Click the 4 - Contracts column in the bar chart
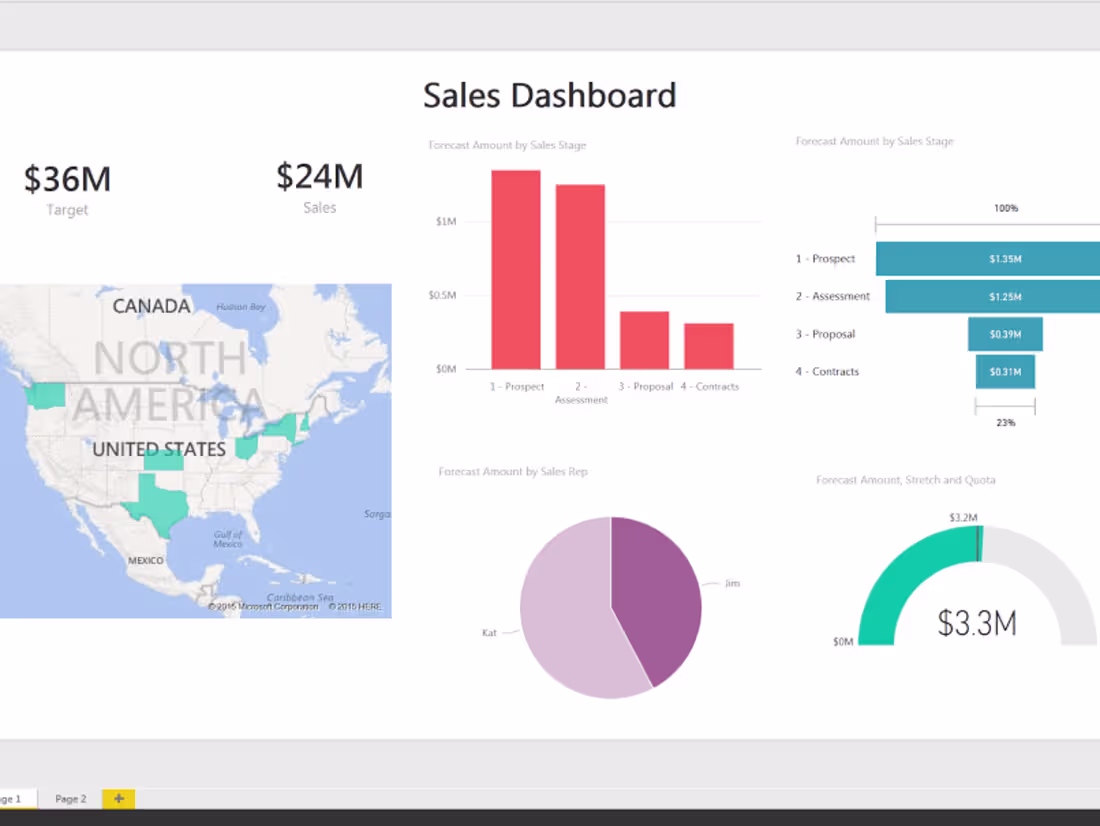 (x=710, y=345)
